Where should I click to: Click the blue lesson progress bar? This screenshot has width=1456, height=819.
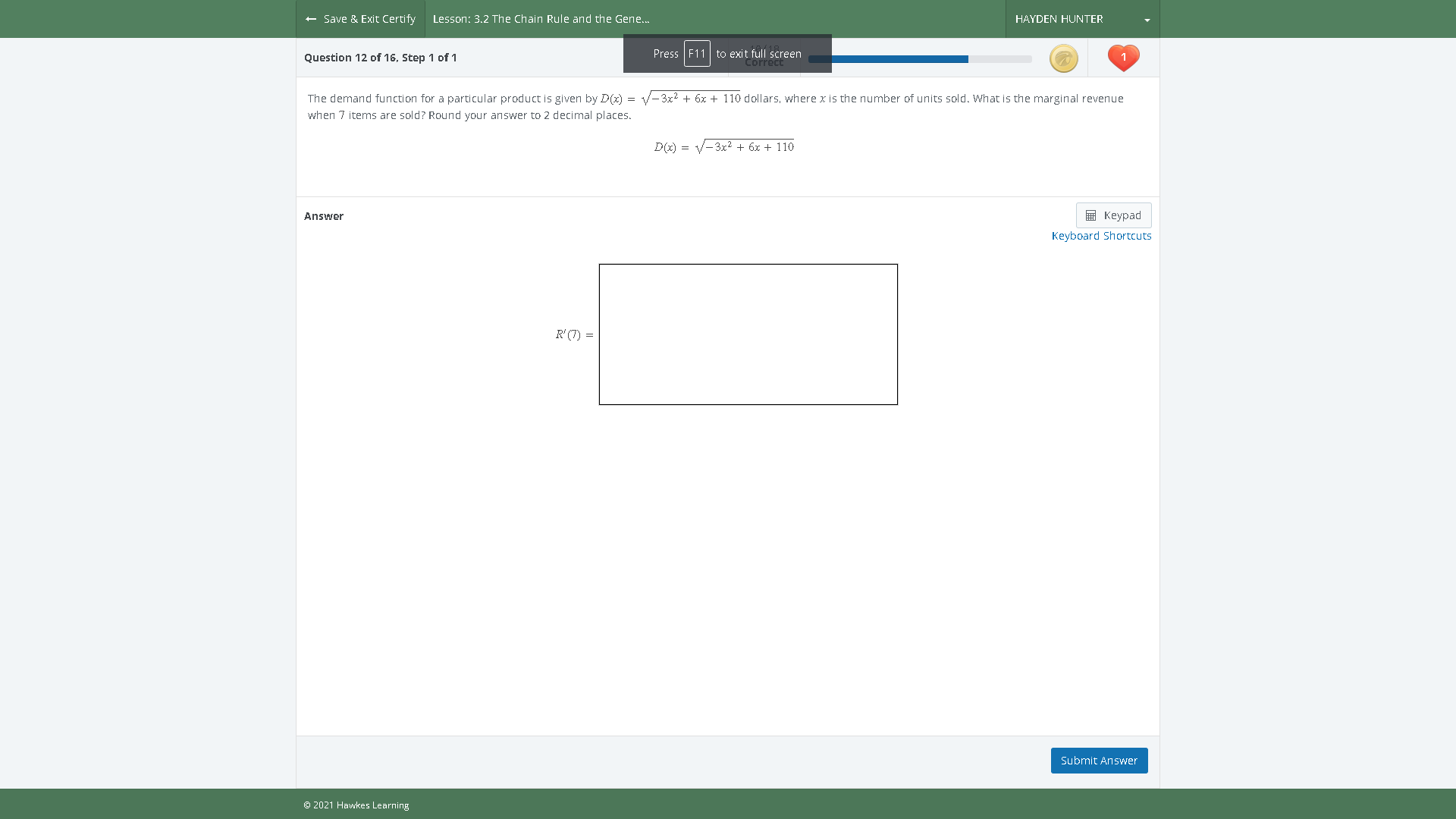point(887,58)
